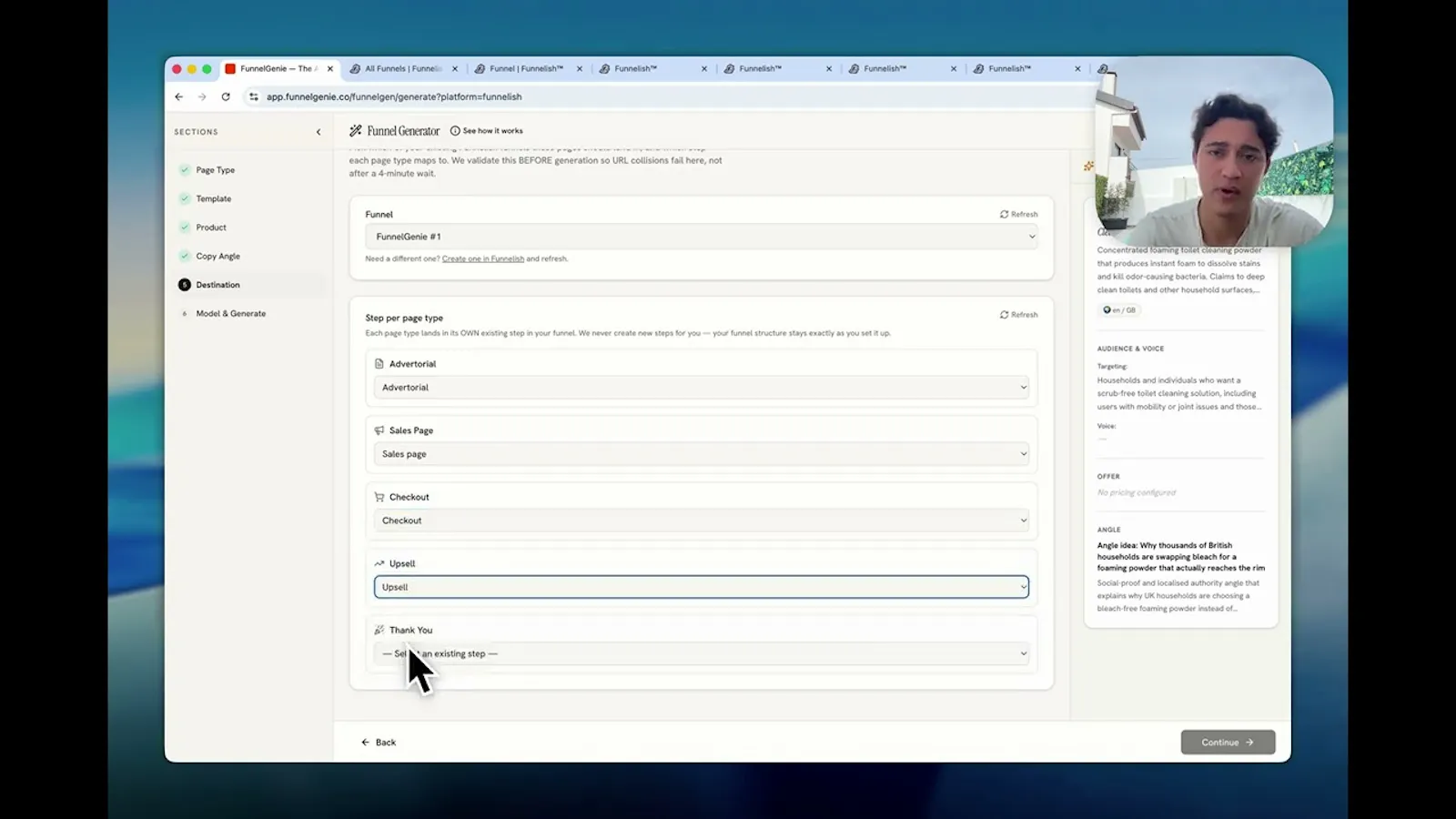This screenshot has height=819, width=1456.
Task: Reload the page with the refresh icon
Action: tap(226, 96)
